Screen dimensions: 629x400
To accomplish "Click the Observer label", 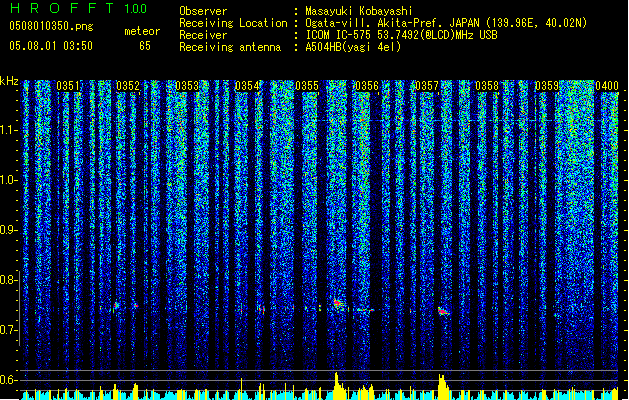I will tap(203, 11).
